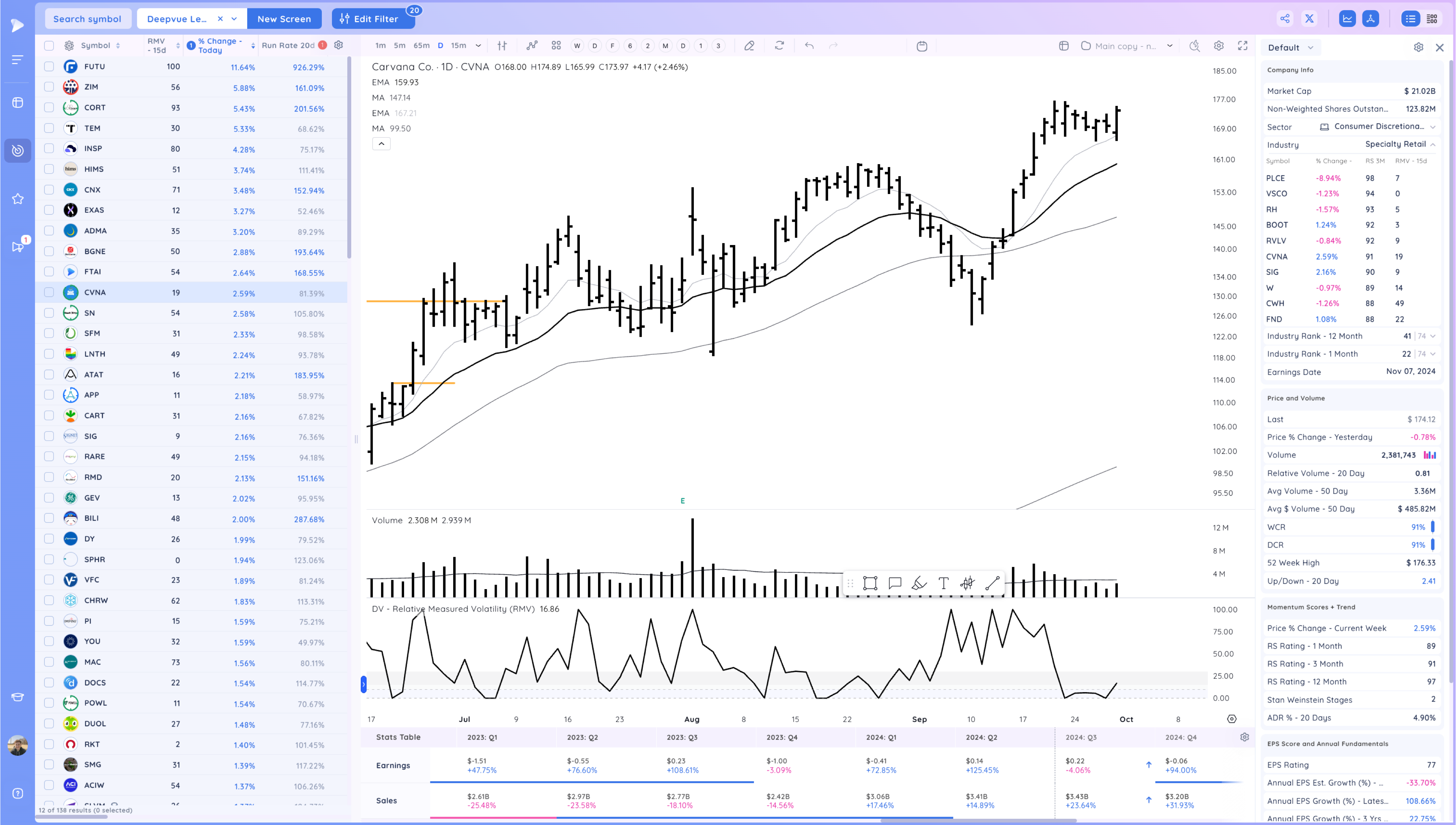The width and height of the screenshot is (1456, 825).
Task: Switch to the 5m timeframe
Action: coord(400,46)
